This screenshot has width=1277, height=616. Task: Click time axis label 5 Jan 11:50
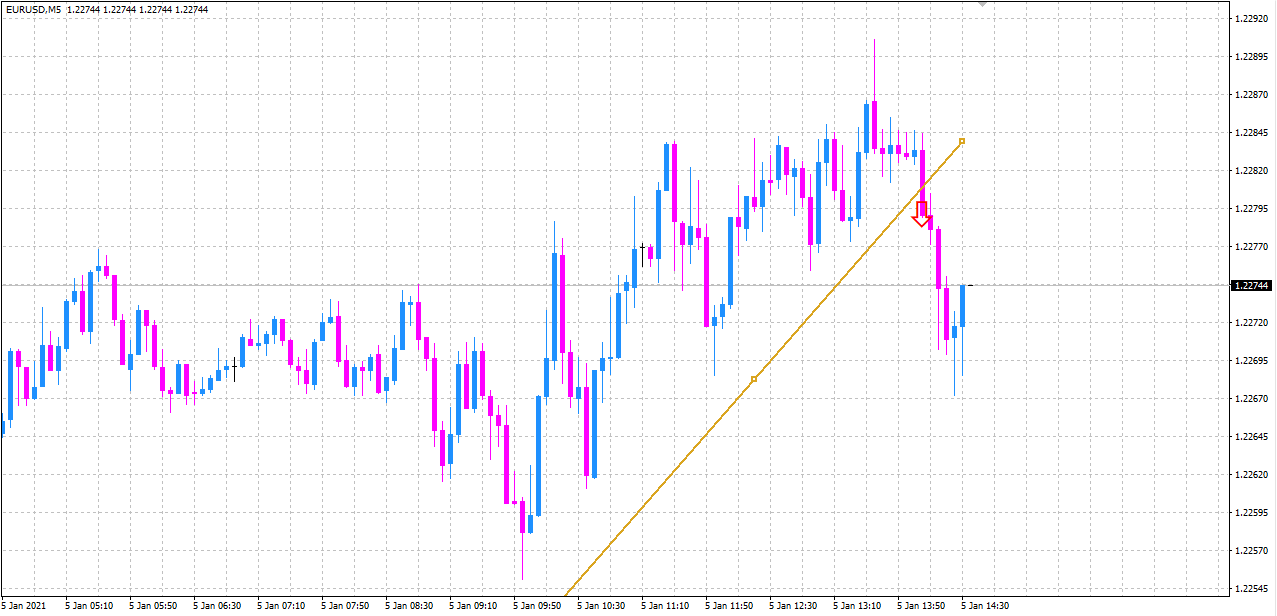729,606
